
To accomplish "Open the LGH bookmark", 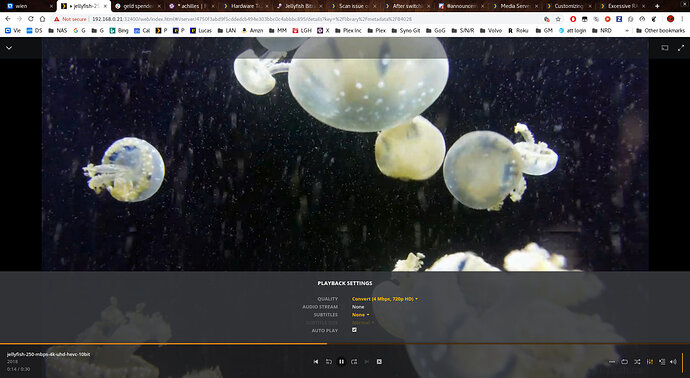I will point(302,30).
